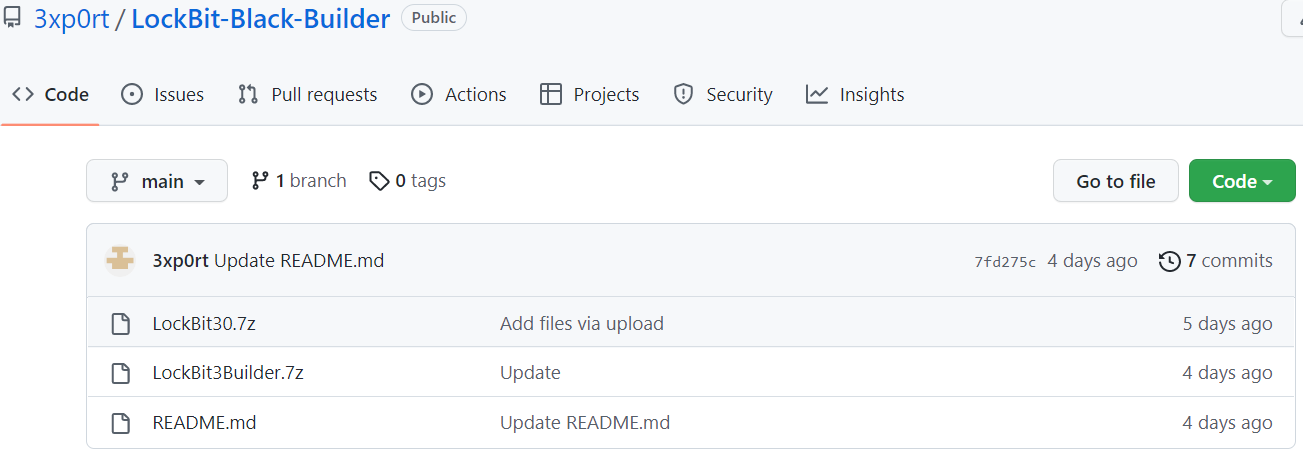View the 1 branch link

click(x=299, y=181)
